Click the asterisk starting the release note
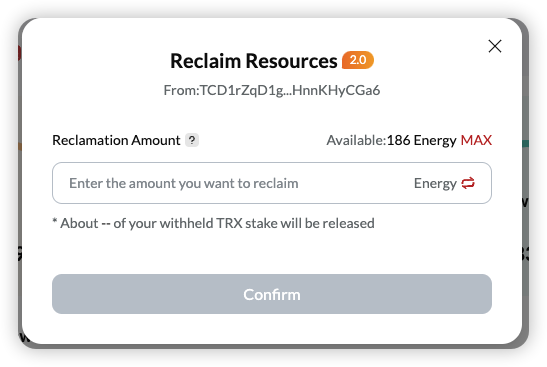Viewport: 547px width, 367px height. (55, 221)
